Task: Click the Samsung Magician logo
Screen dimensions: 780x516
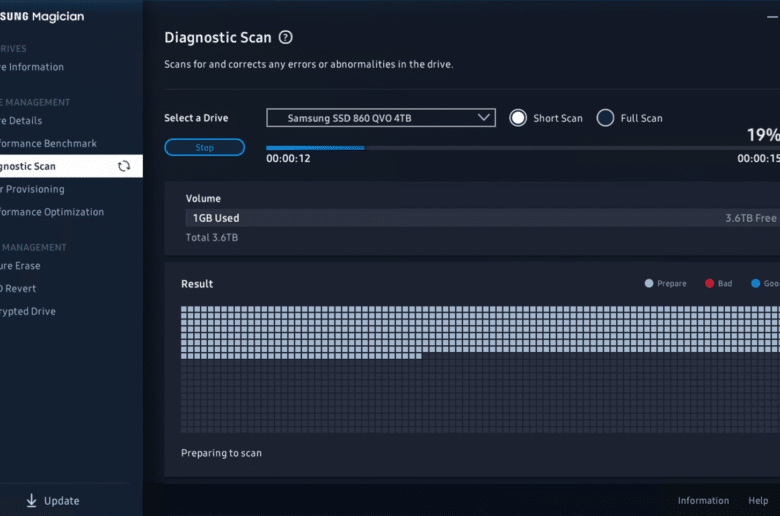Action: pyautogui.click(x=42, y=16)
